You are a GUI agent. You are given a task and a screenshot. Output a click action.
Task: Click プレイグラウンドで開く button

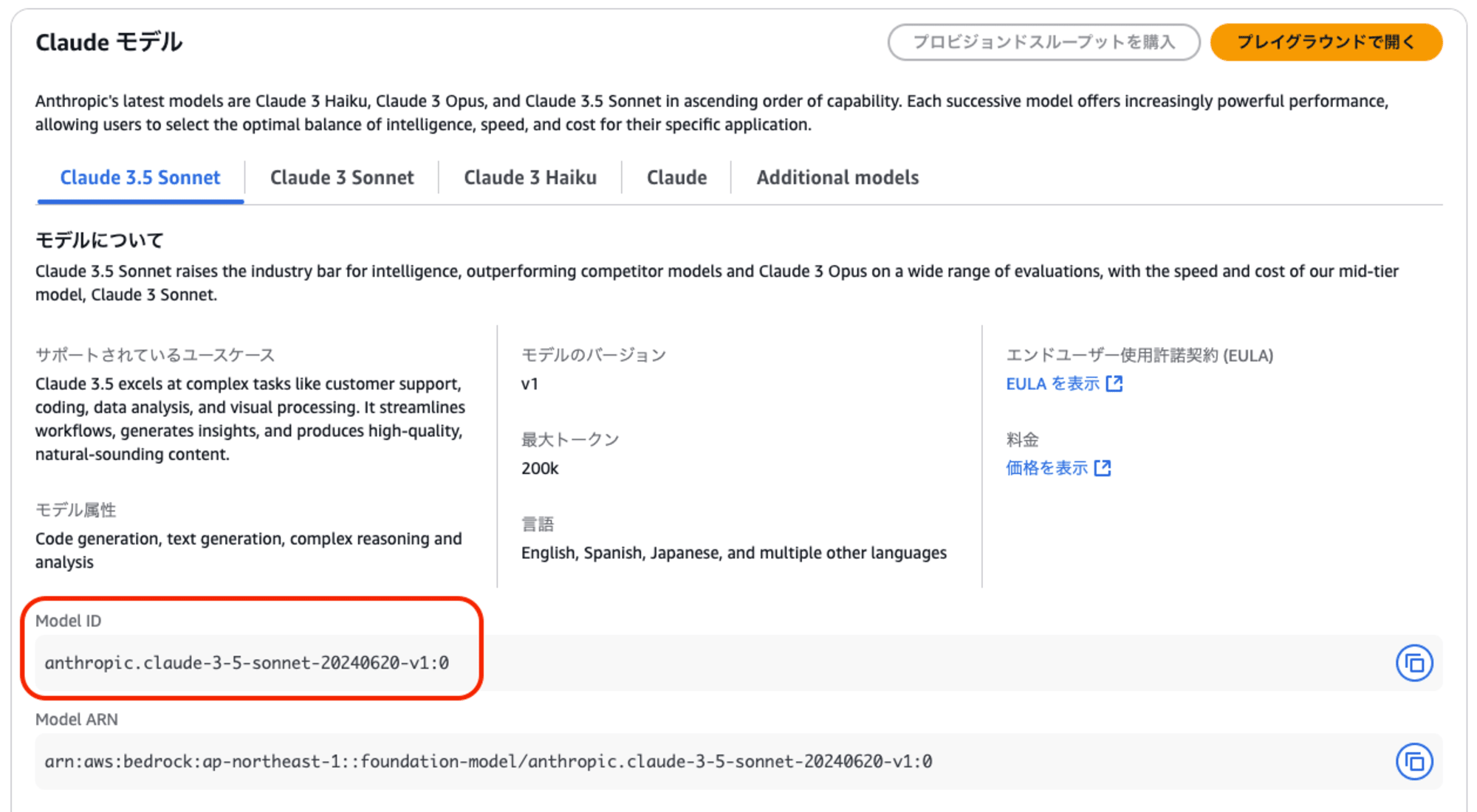(x=1326, y=42)
